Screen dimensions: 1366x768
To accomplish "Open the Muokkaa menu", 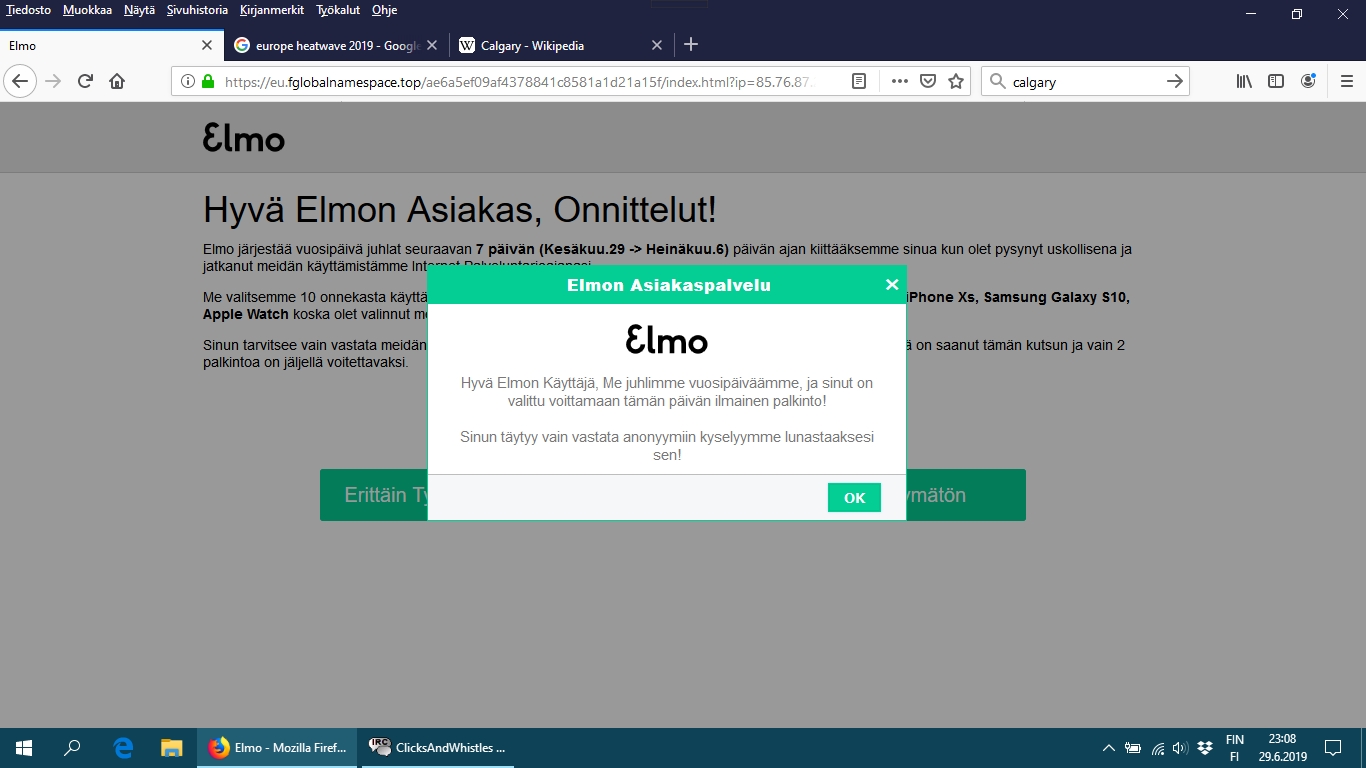I will click(87, 10).
